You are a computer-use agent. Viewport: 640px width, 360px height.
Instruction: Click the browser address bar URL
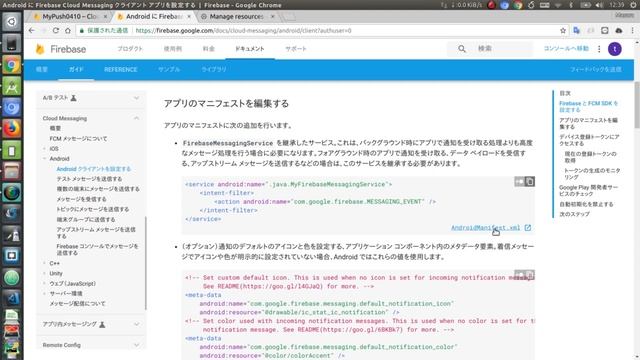pyautogui.click(x=243, y=31)
